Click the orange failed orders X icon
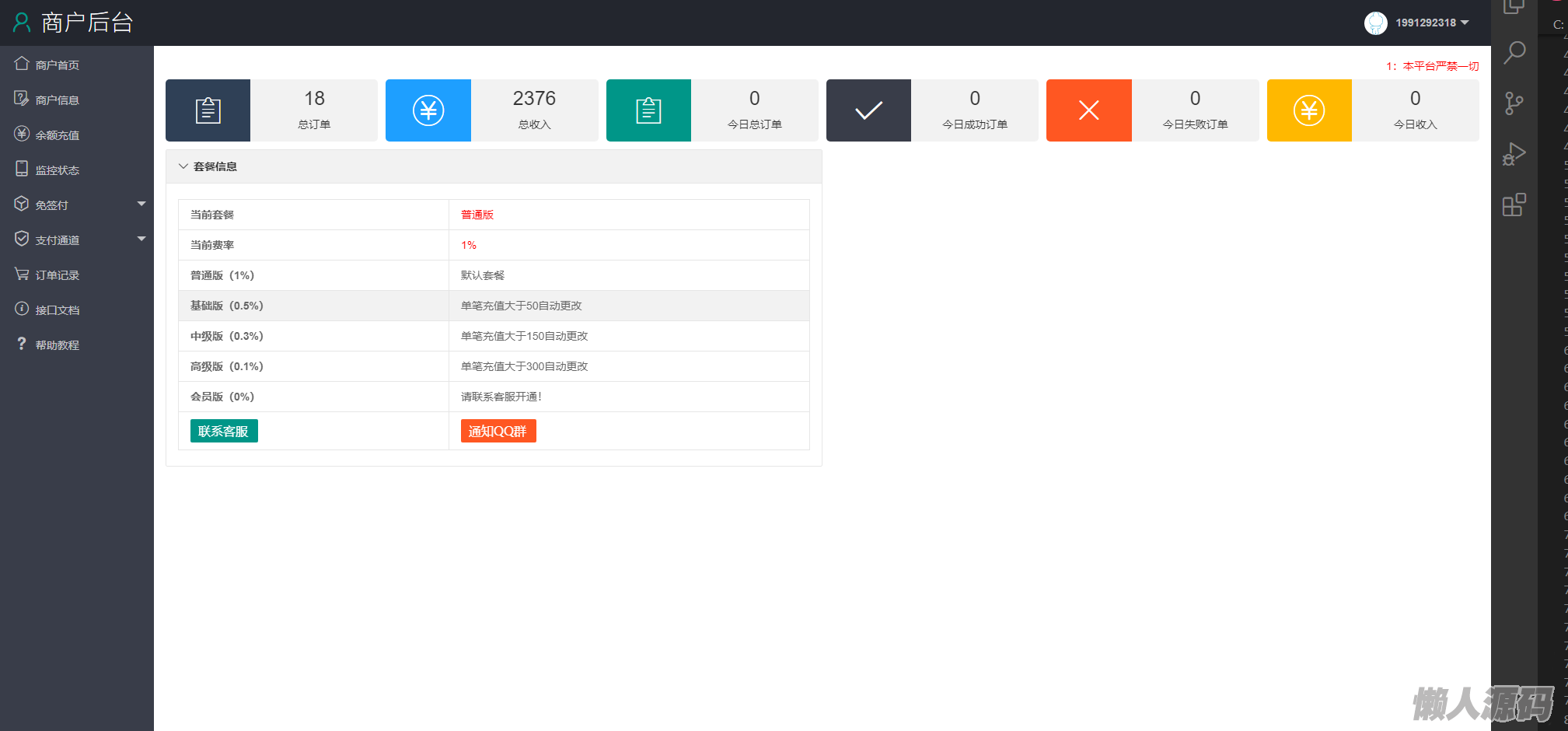 point(1088,110)
